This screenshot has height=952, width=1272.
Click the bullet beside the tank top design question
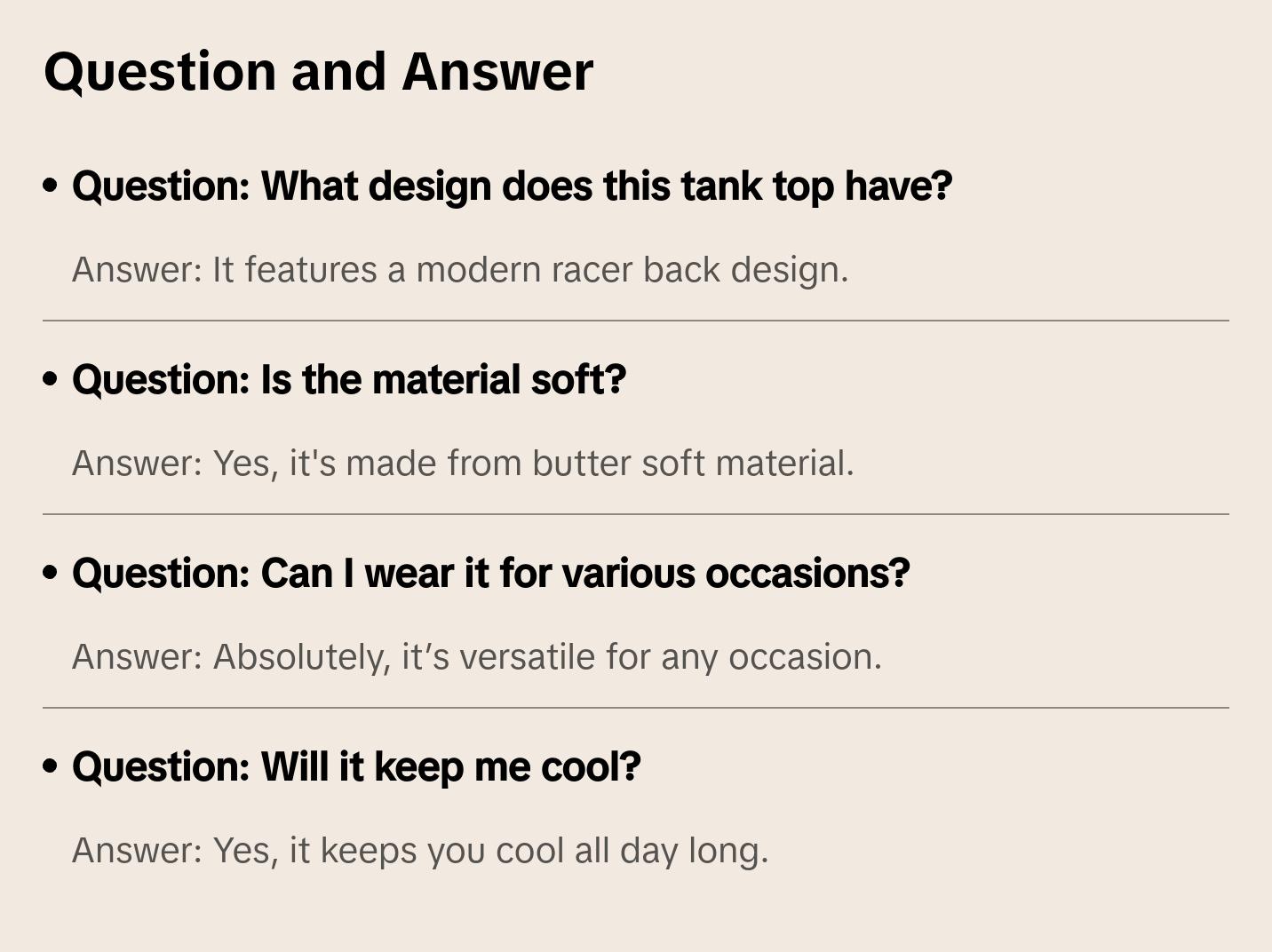[51, 186]
